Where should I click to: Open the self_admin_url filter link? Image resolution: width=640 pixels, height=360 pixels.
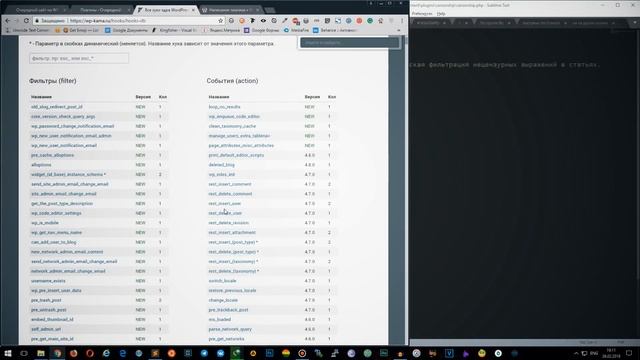[x=46, y=329]
